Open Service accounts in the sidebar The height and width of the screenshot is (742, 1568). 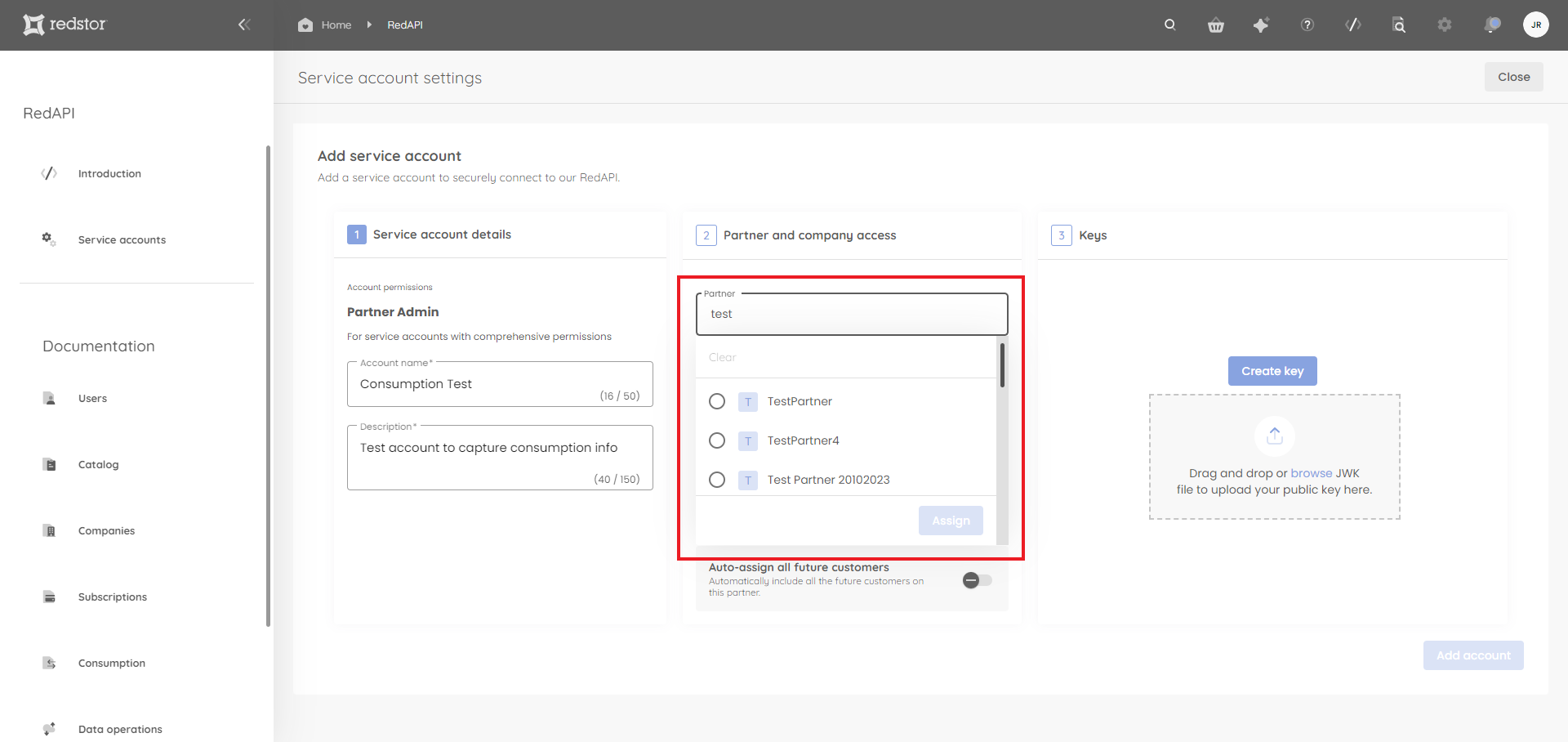122,239
